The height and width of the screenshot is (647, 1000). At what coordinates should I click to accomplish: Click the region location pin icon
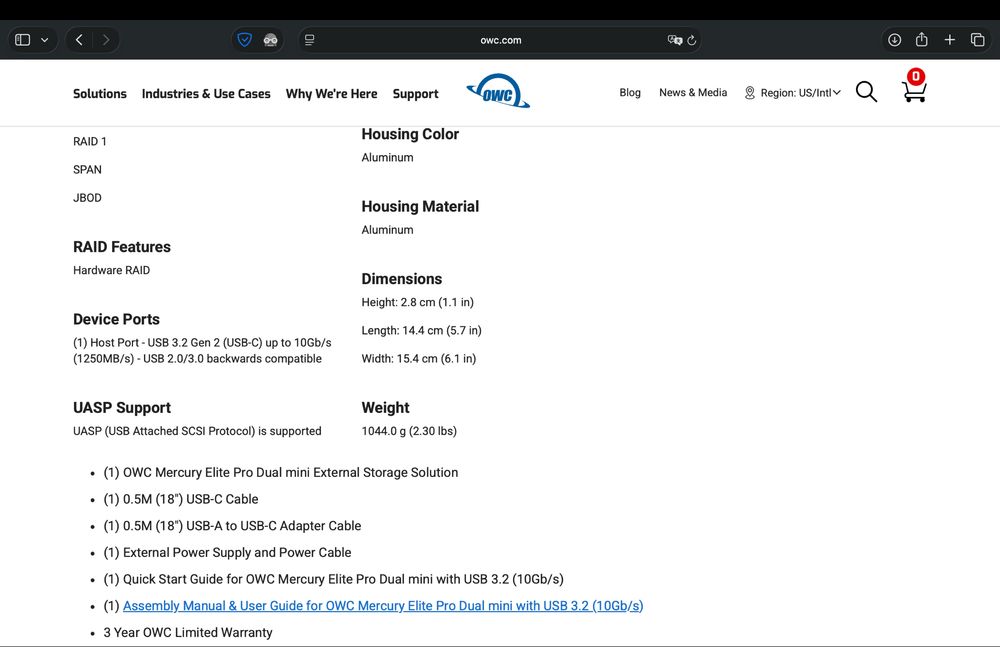coord(750,93)
